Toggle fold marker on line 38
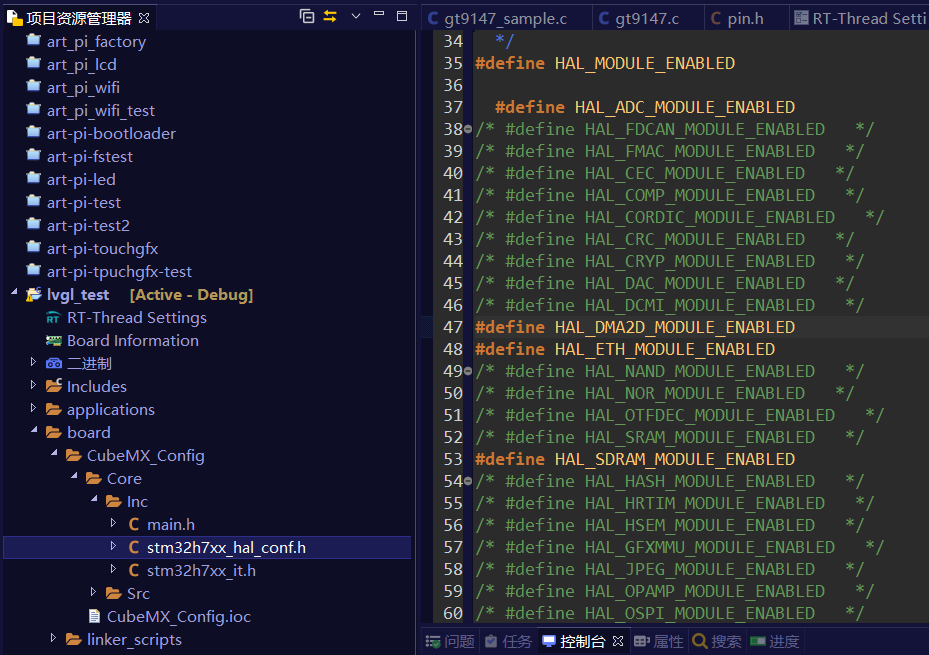The height and width of the screenshot is (655, 929). [x=468, y=129]
